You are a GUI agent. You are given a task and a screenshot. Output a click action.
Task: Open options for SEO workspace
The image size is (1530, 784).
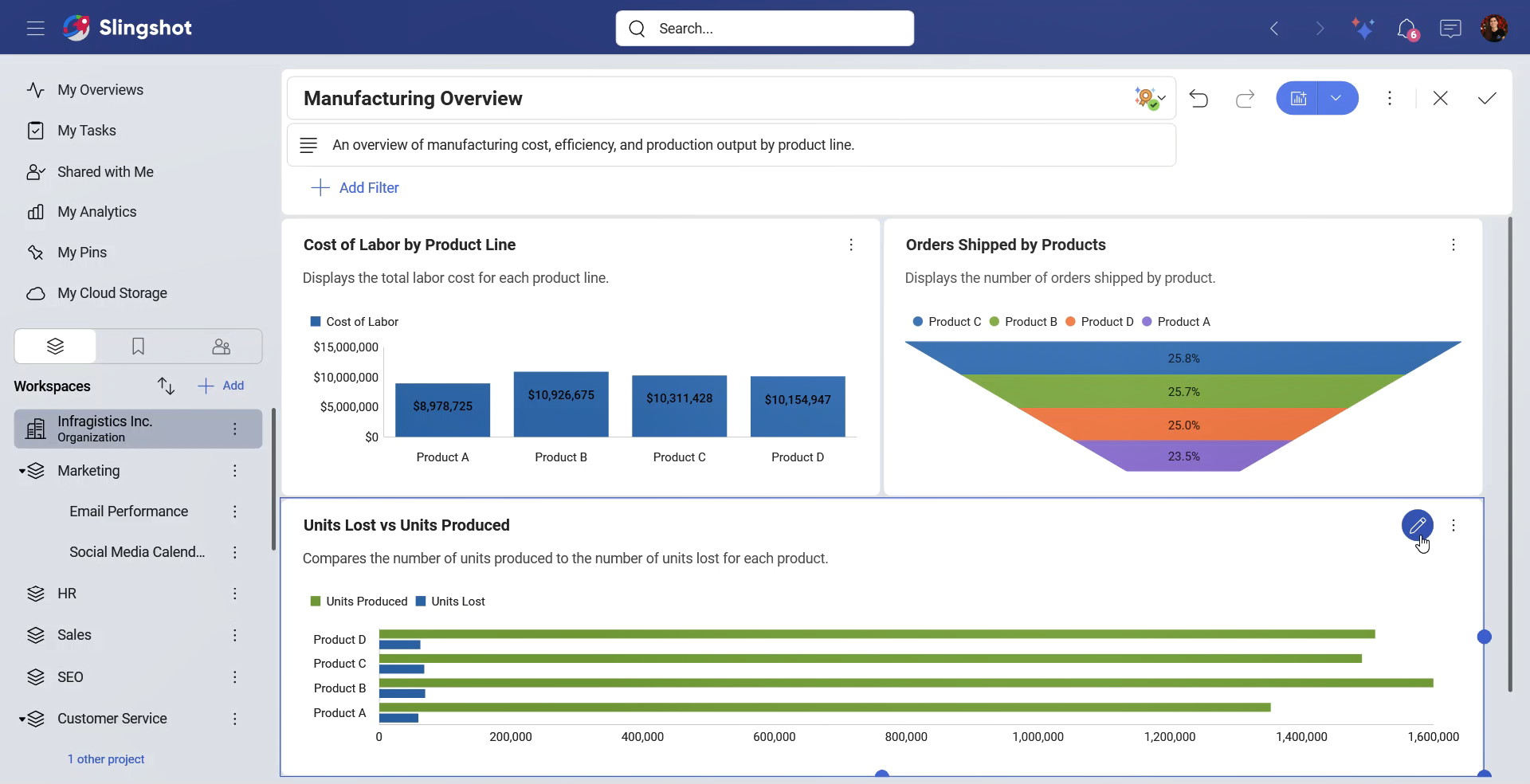click(235, 677)
